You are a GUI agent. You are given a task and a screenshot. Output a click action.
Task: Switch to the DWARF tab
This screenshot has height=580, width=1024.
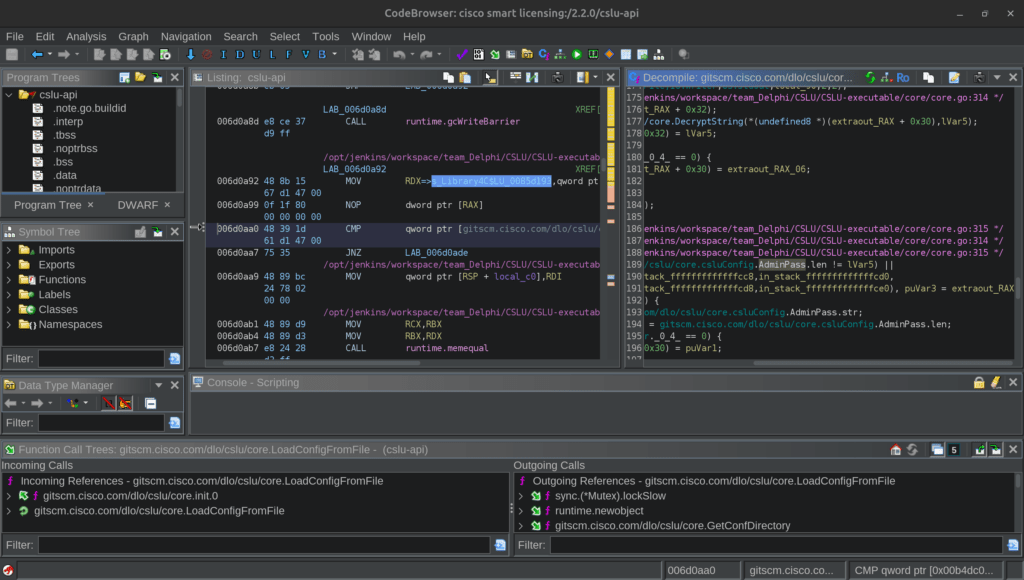point(138,205)
